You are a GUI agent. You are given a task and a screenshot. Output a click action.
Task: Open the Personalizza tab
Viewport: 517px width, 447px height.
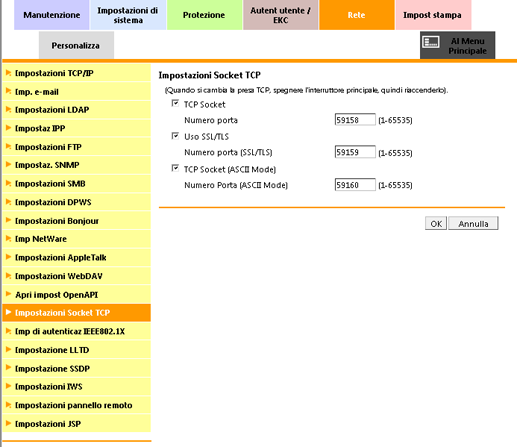tap(76, 45)
